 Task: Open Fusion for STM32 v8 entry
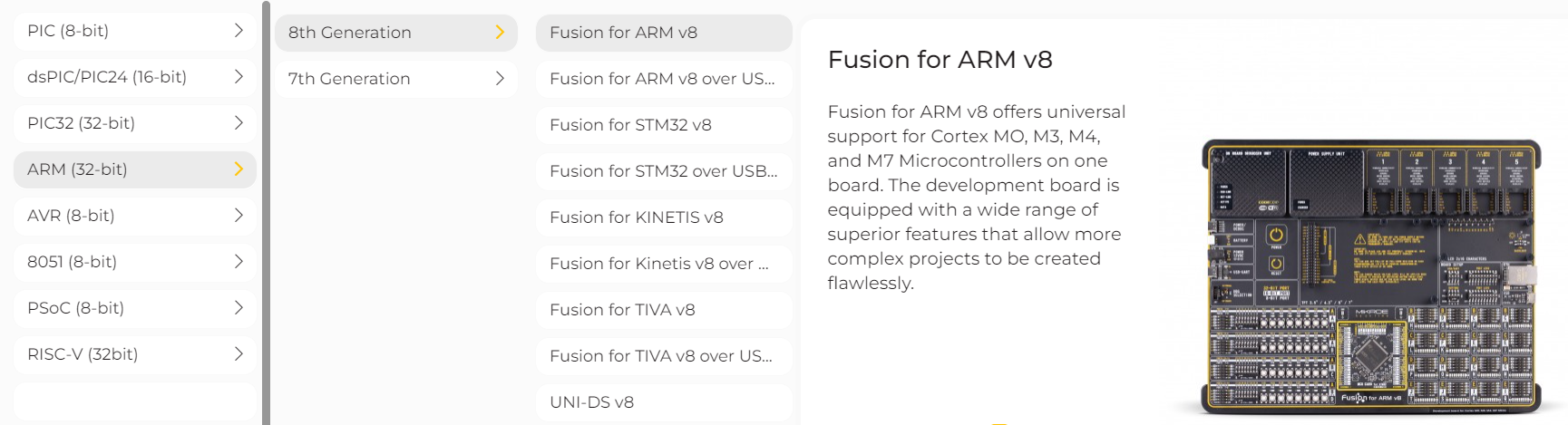click(664, 125)
